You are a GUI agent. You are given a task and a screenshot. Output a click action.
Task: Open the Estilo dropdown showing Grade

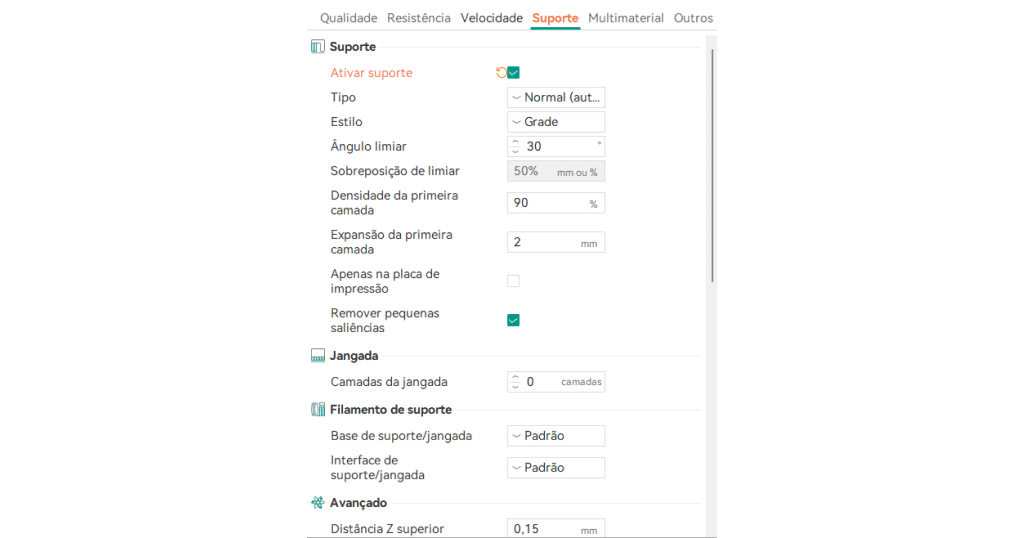click(x=556, y=122)
